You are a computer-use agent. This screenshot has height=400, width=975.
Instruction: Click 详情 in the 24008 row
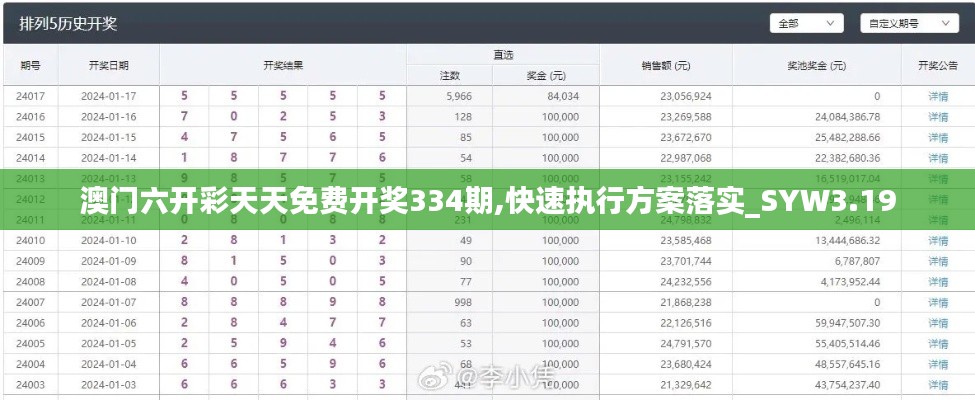tap(938, 282)
